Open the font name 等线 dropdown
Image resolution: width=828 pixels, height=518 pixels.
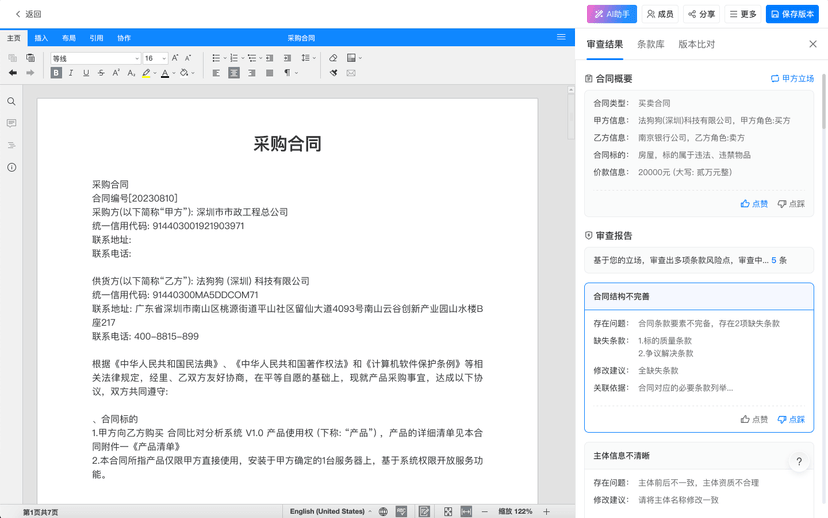pyautogui.click(x=96, y=58)
